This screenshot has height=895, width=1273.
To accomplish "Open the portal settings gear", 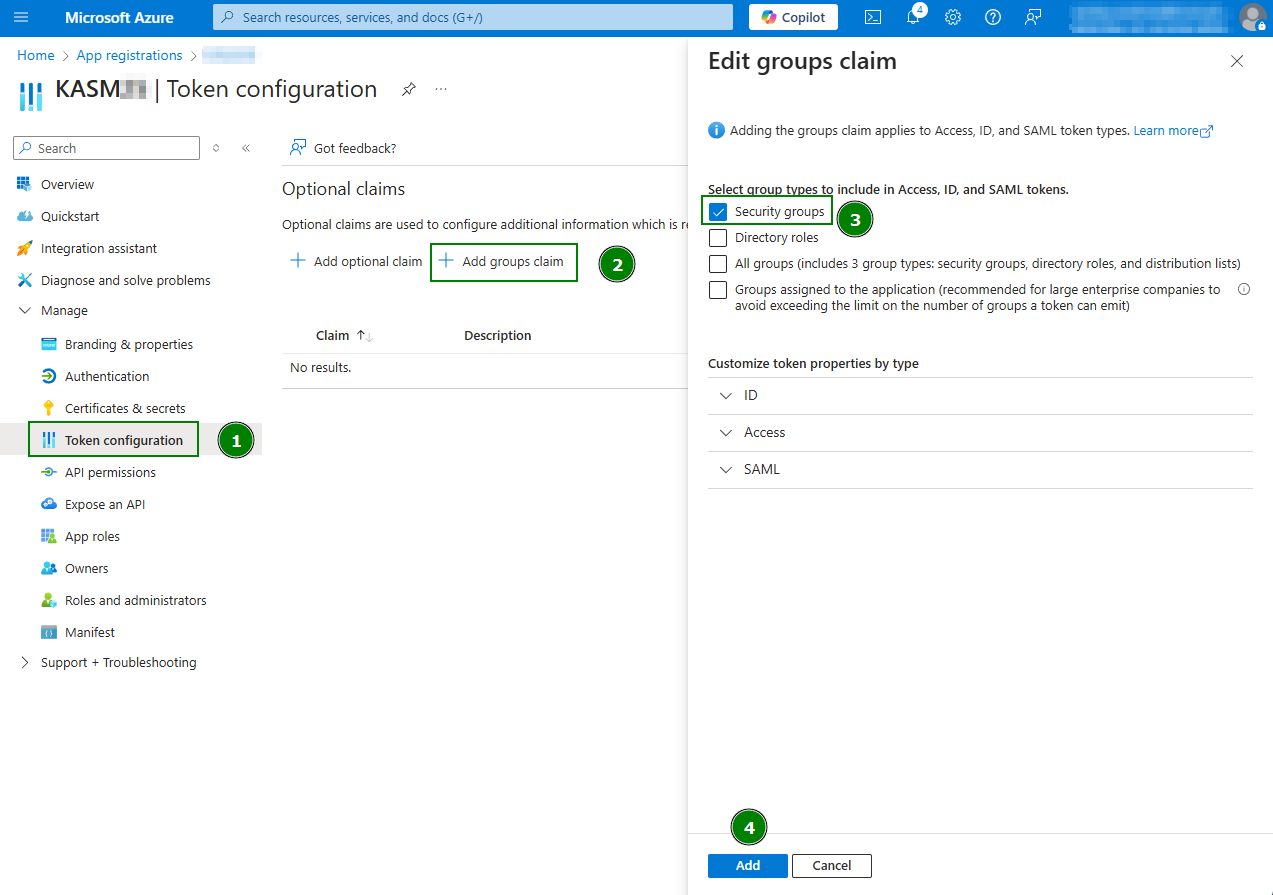I will click(x=952, y=17).
